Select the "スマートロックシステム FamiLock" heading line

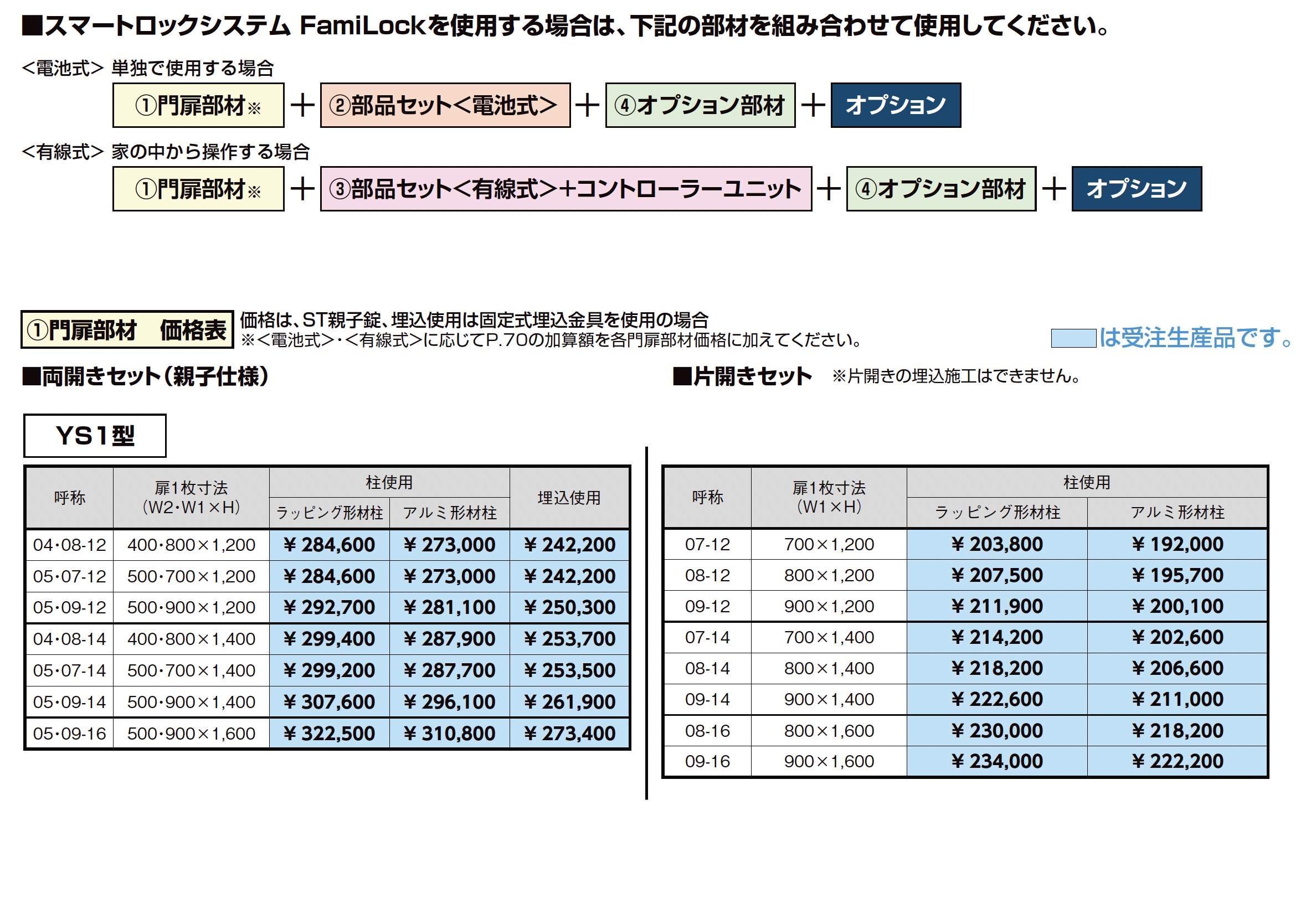point(566,26)
